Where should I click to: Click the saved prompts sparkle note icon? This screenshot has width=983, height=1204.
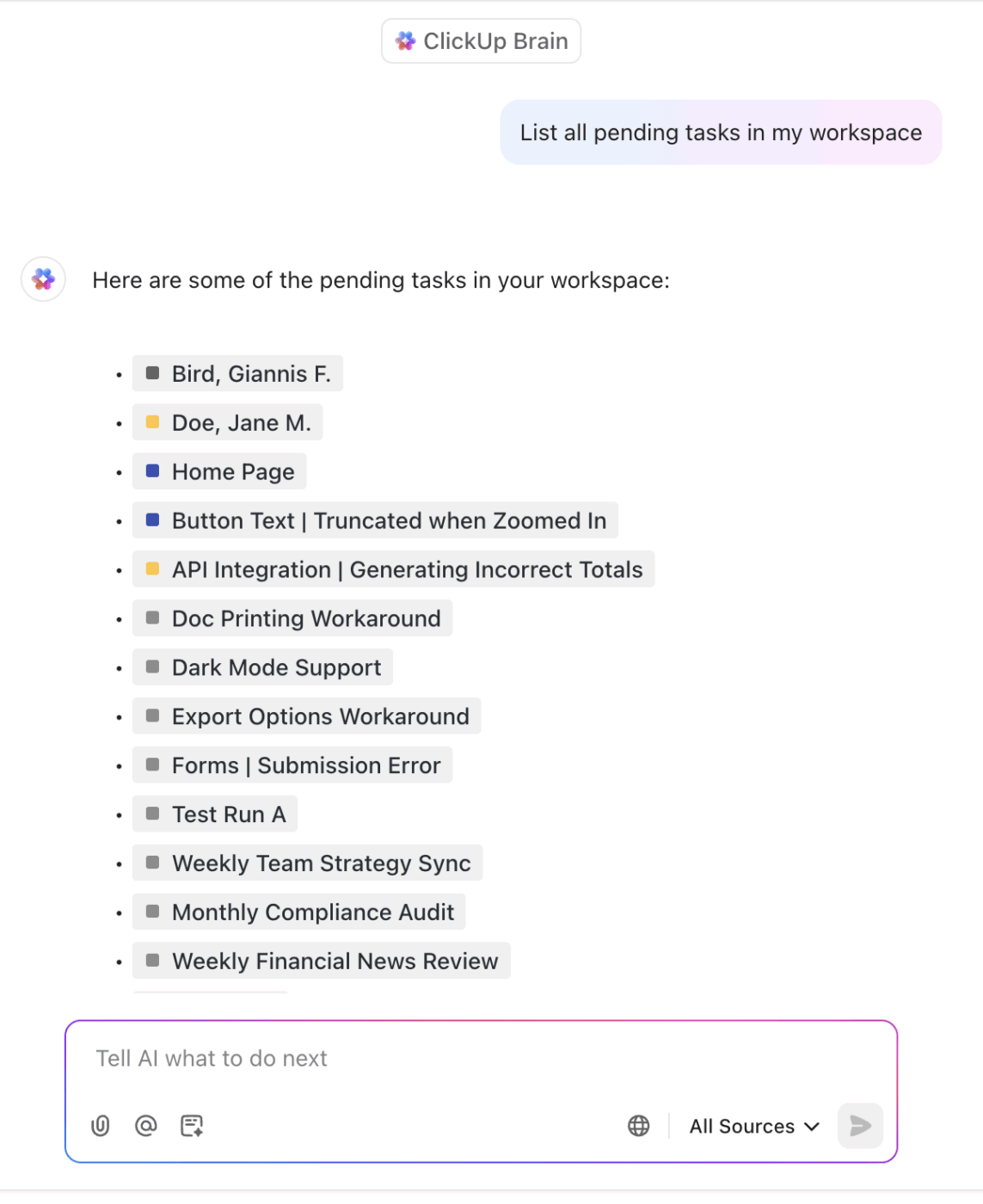pos(192,1126)
